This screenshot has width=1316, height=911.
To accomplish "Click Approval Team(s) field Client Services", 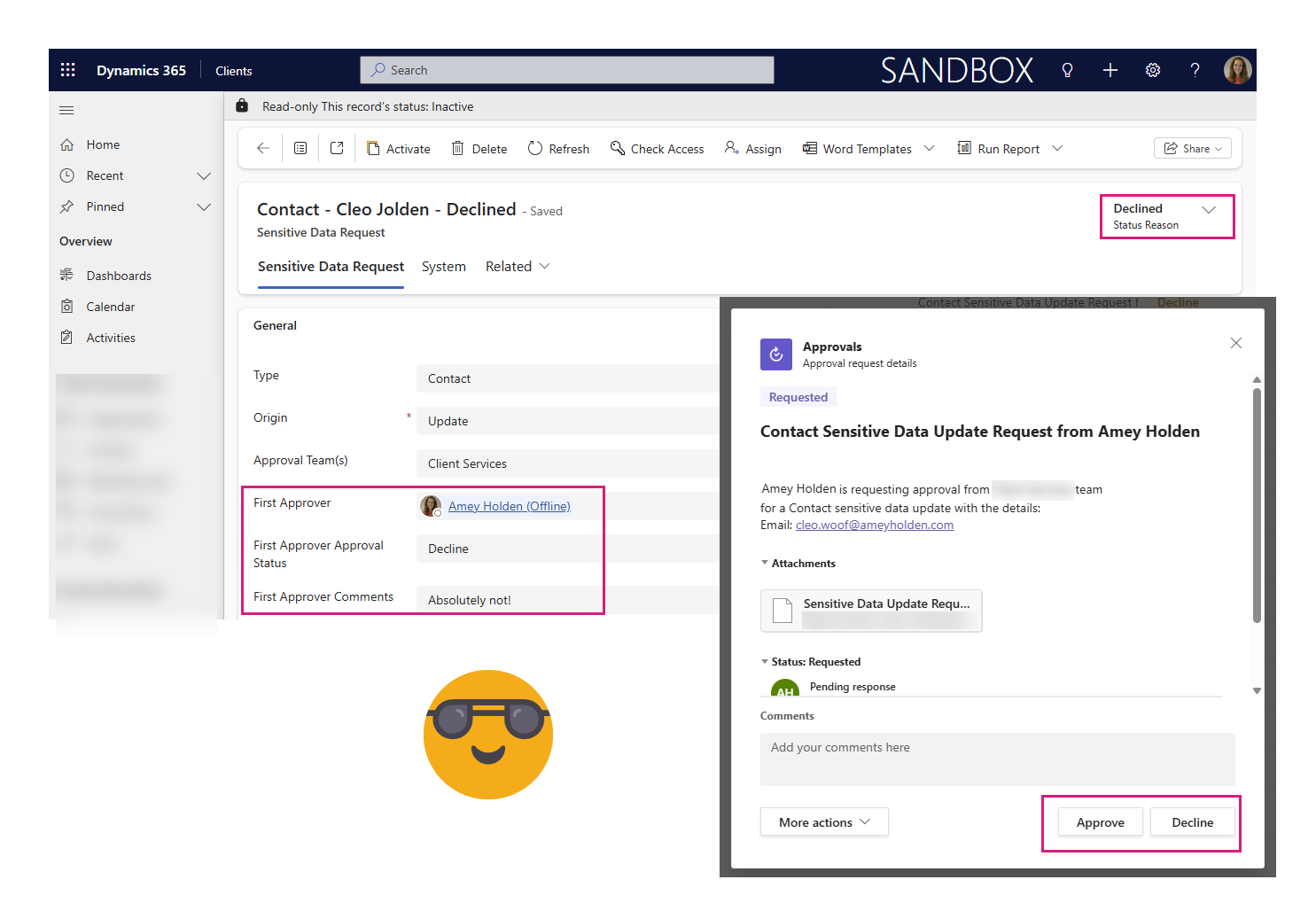I will [x=568, y=463].
